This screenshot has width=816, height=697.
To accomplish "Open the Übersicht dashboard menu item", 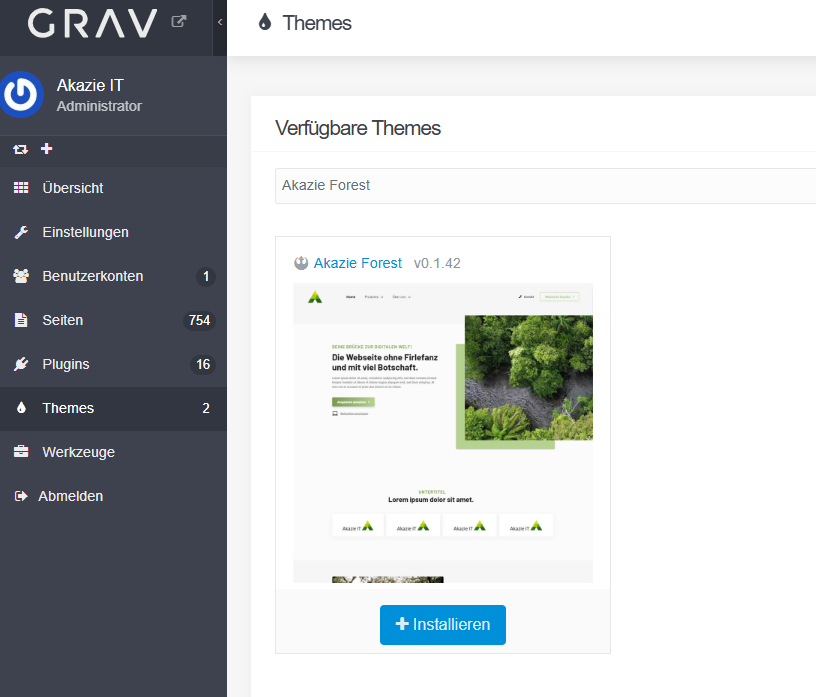I will [x=73, y=188].
